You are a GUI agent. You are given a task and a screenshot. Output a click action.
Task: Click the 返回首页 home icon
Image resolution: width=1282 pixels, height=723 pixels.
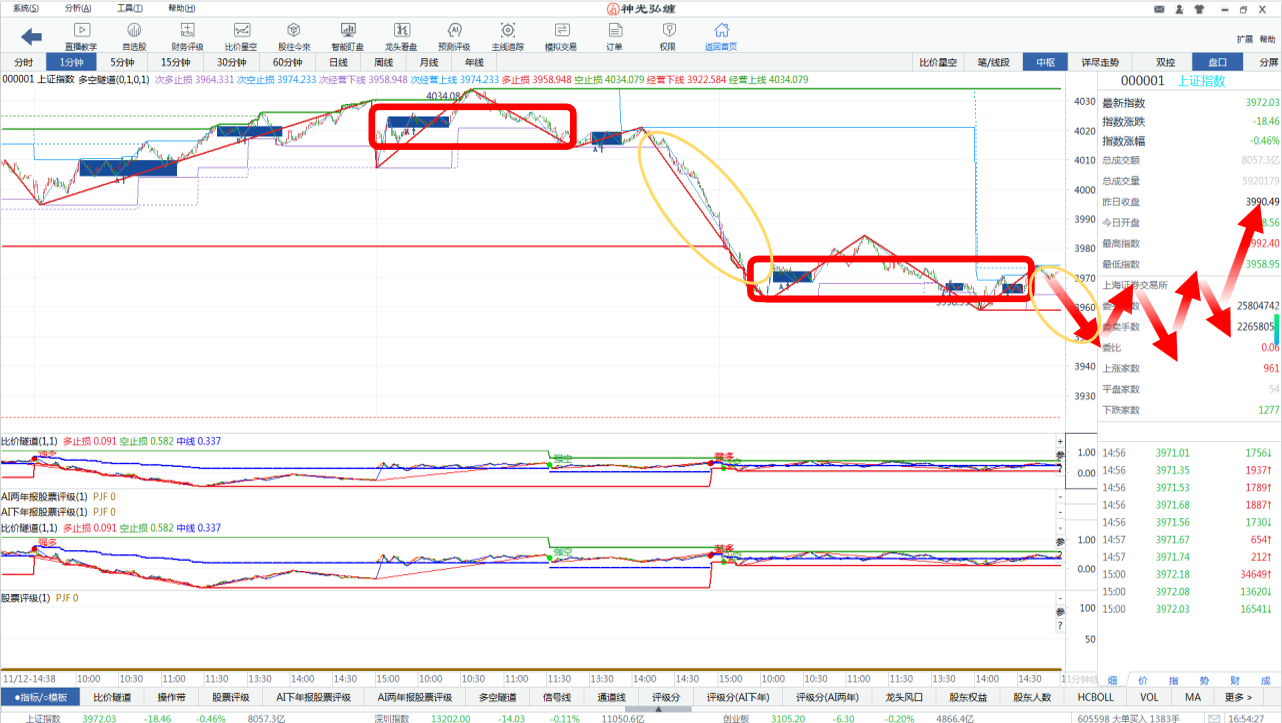[x=720, y=36]
